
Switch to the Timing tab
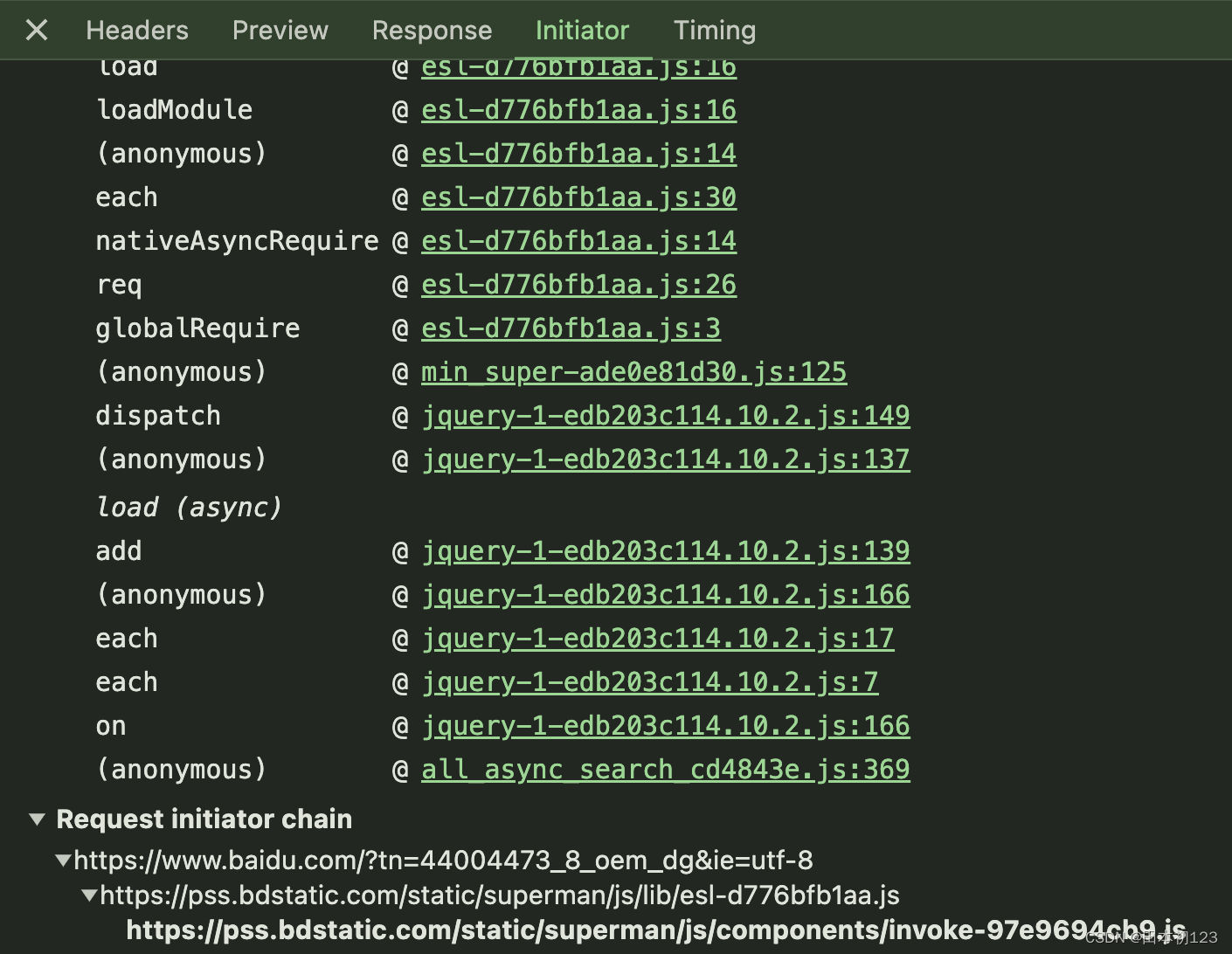[715, 31]
